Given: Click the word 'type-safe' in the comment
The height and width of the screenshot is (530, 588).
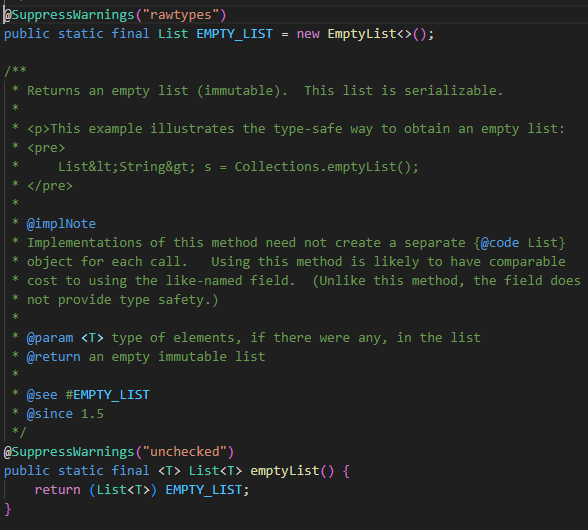Looking at the screenshot, I should point(308,129).
